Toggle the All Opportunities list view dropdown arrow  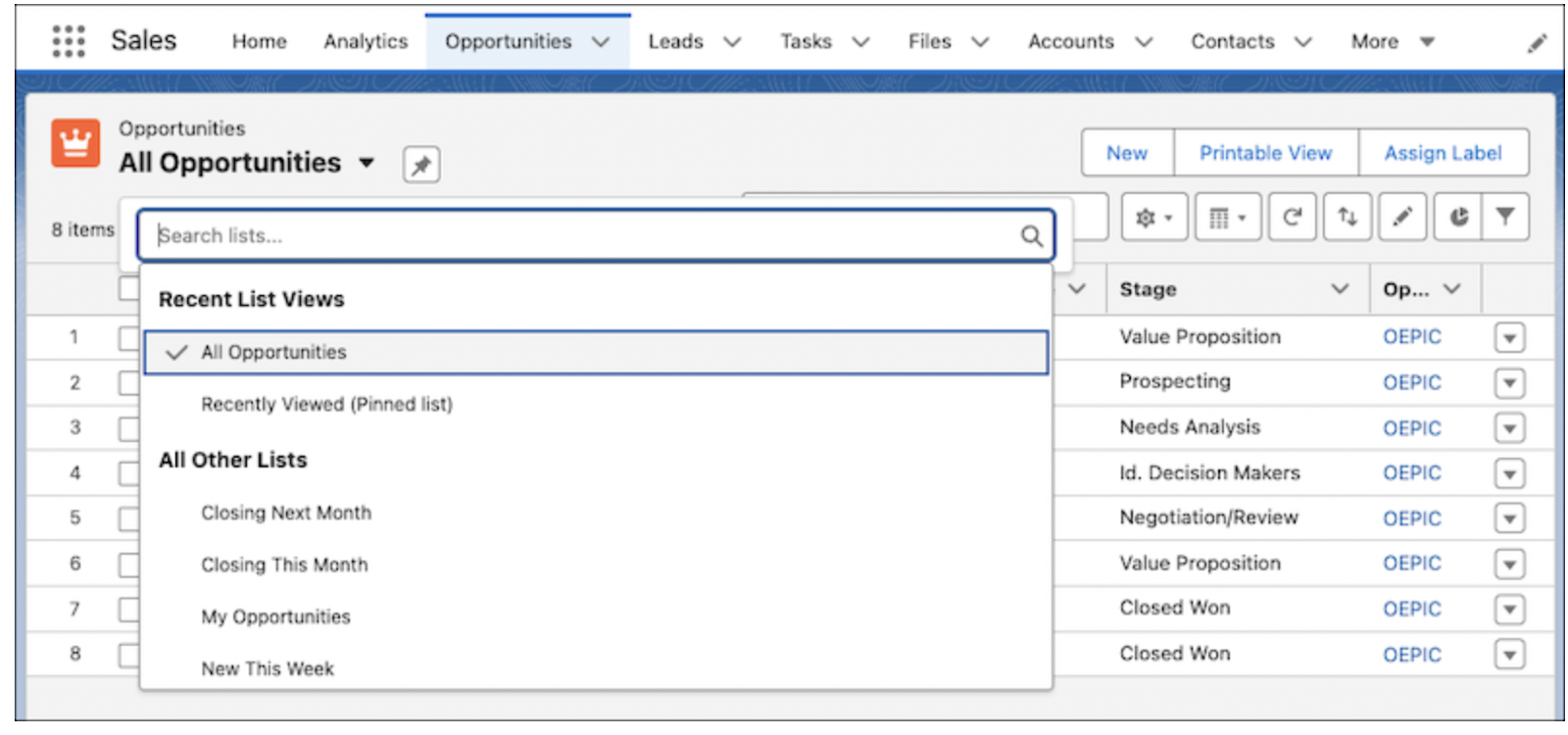[367, 163]
